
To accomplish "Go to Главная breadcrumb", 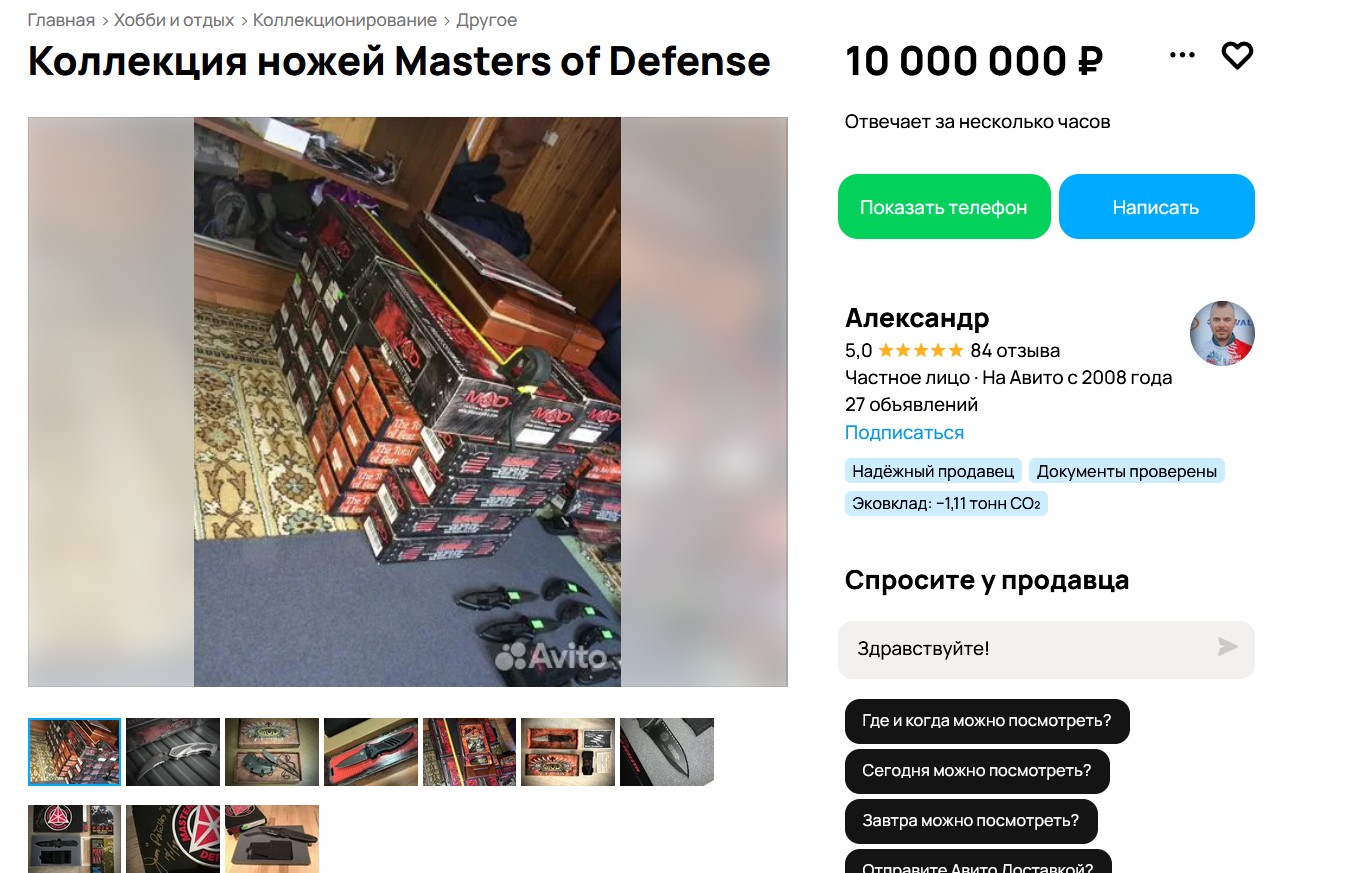I will (x=61, y=20).
